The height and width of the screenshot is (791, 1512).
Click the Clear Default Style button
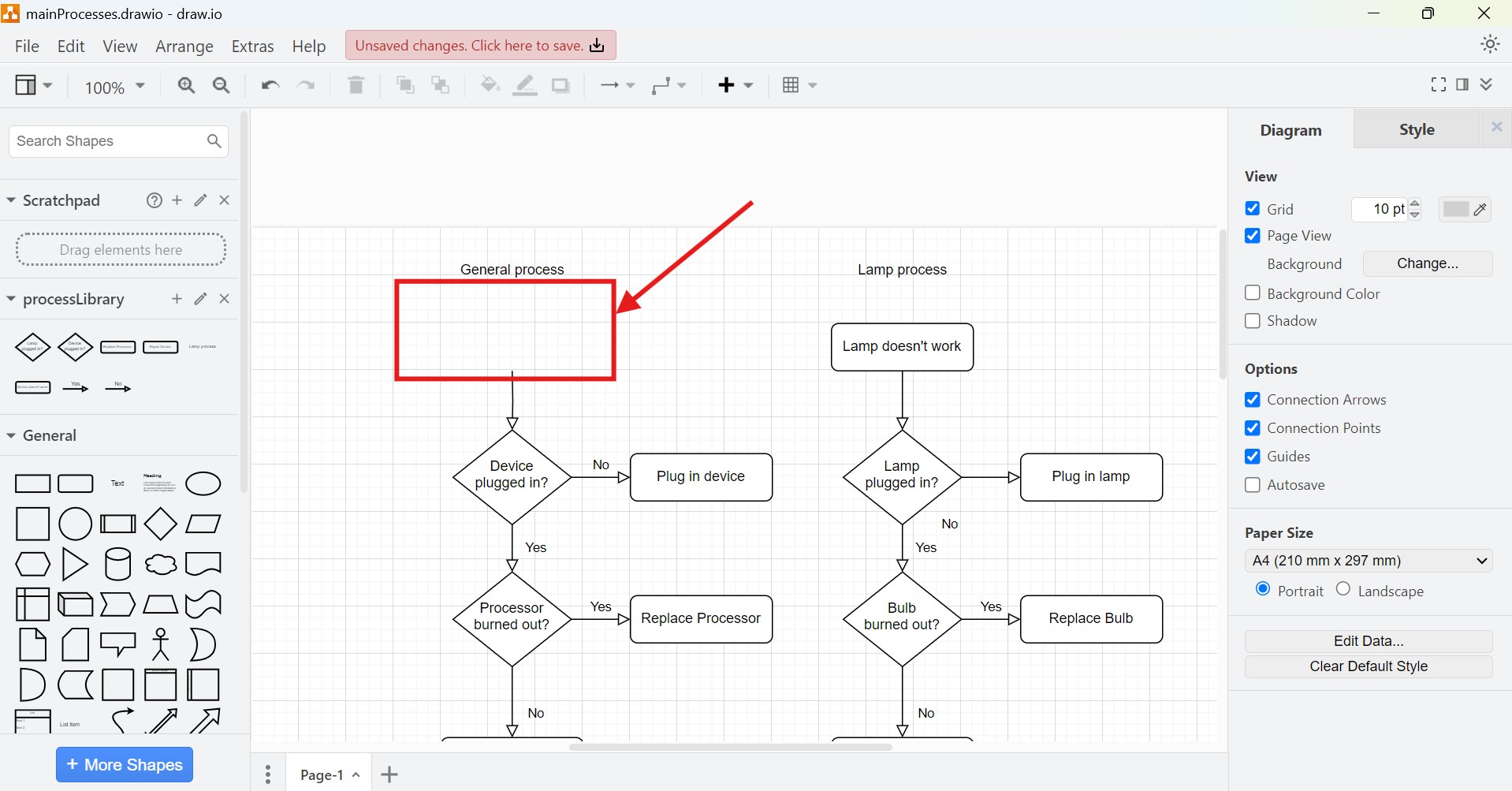point(1369,666)
